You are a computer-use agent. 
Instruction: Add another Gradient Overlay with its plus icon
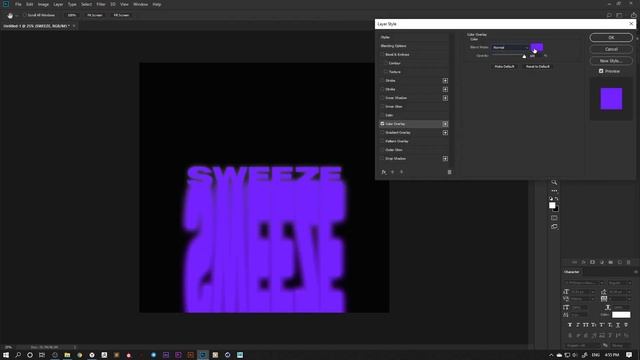tap(445, 133)
